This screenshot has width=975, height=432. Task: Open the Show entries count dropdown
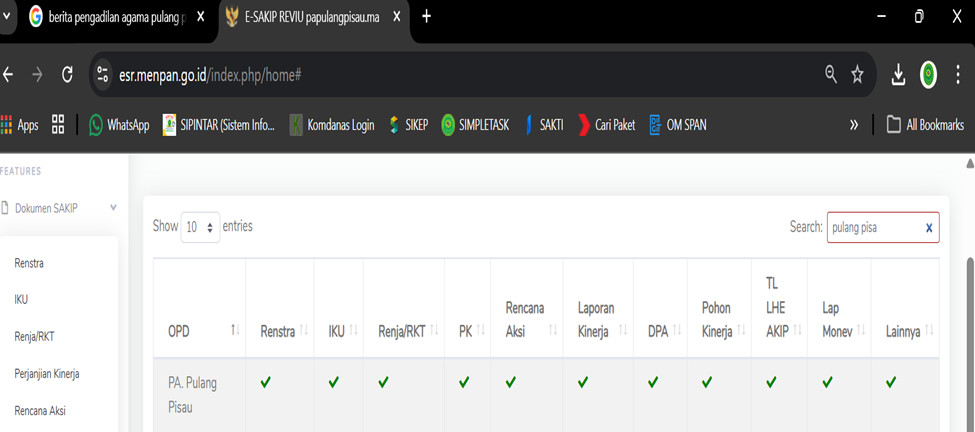click(200, 227)
